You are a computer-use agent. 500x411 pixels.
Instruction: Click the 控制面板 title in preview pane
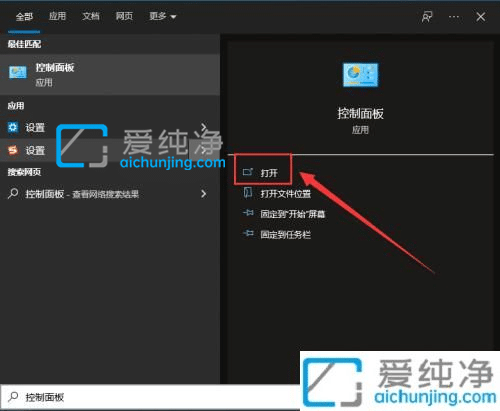(360, 113)
